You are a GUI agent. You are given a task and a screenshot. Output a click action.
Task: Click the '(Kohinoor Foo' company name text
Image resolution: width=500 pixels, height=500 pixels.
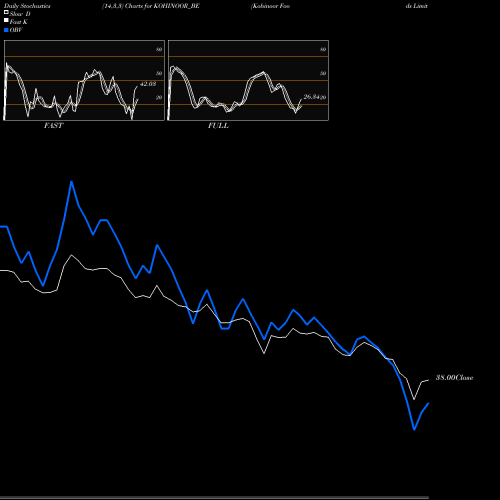270,6
